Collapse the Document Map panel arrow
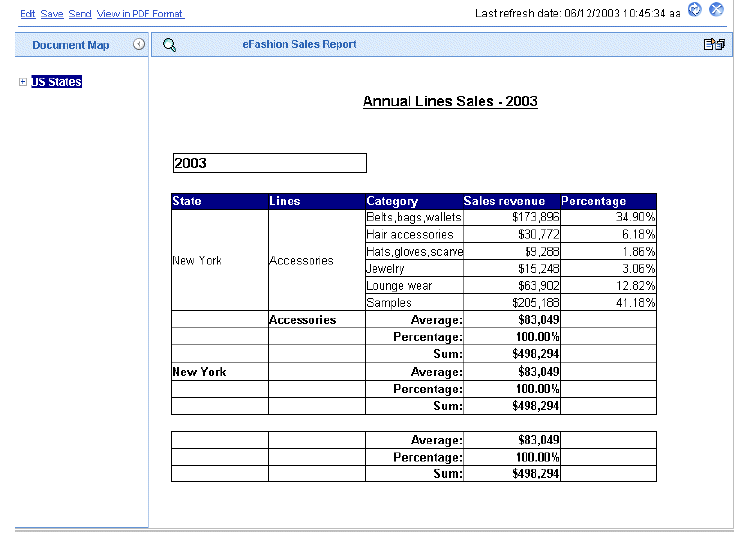The width and height of the screenshot is (744, 541). [x=139, y=44]
